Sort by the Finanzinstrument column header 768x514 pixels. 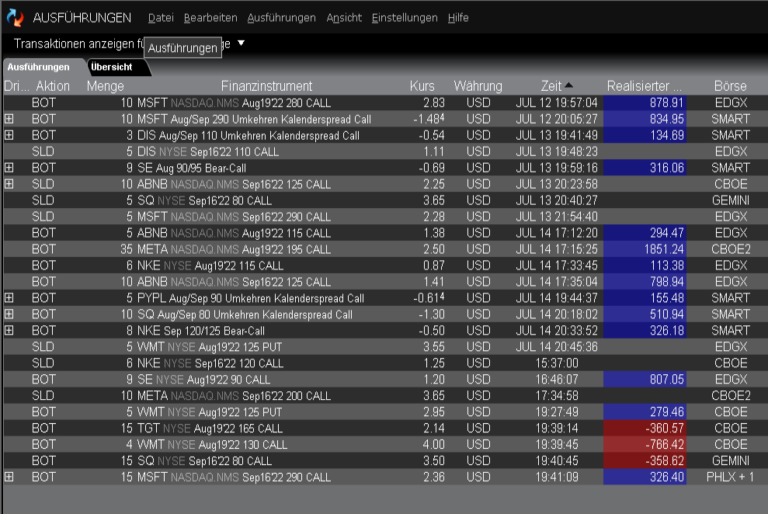pos(266,86)
